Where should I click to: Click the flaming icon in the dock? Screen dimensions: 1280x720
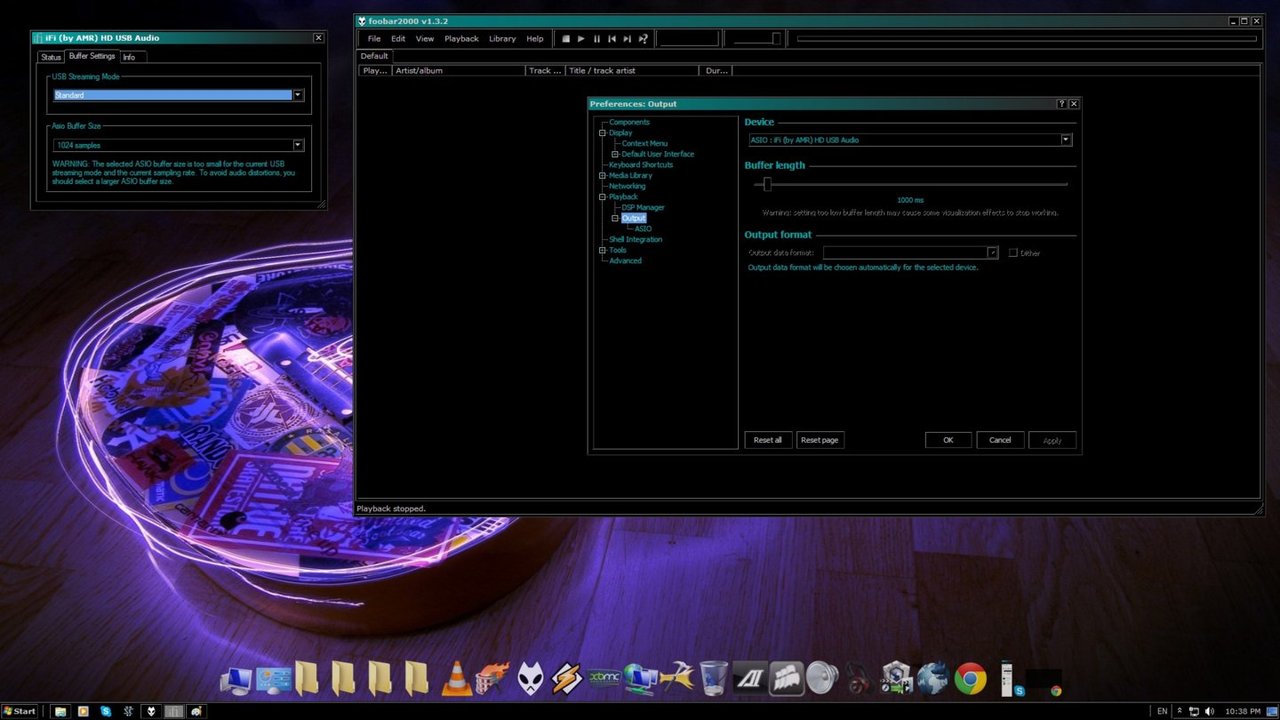pyautogui.click(x=493, y=678)
